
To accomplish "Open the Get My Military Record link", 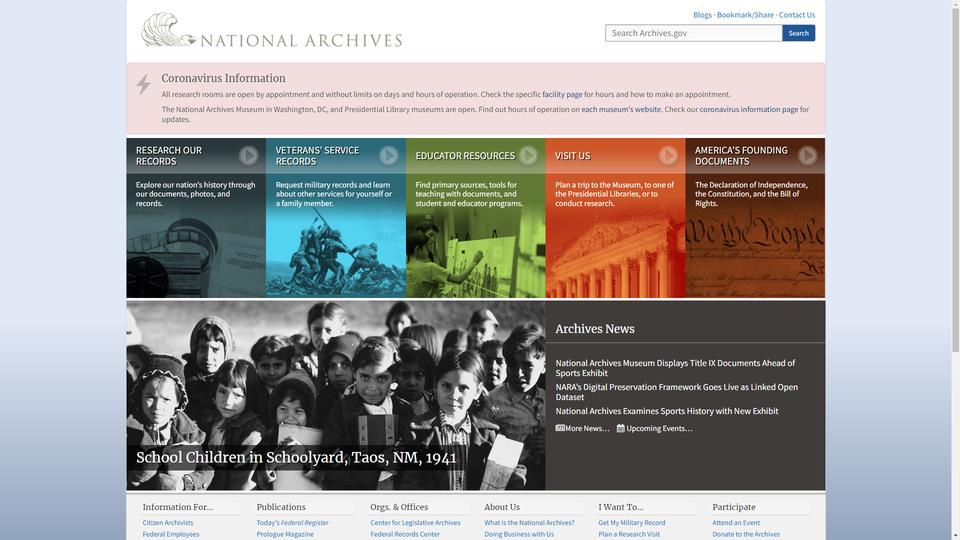I will 631,522.
